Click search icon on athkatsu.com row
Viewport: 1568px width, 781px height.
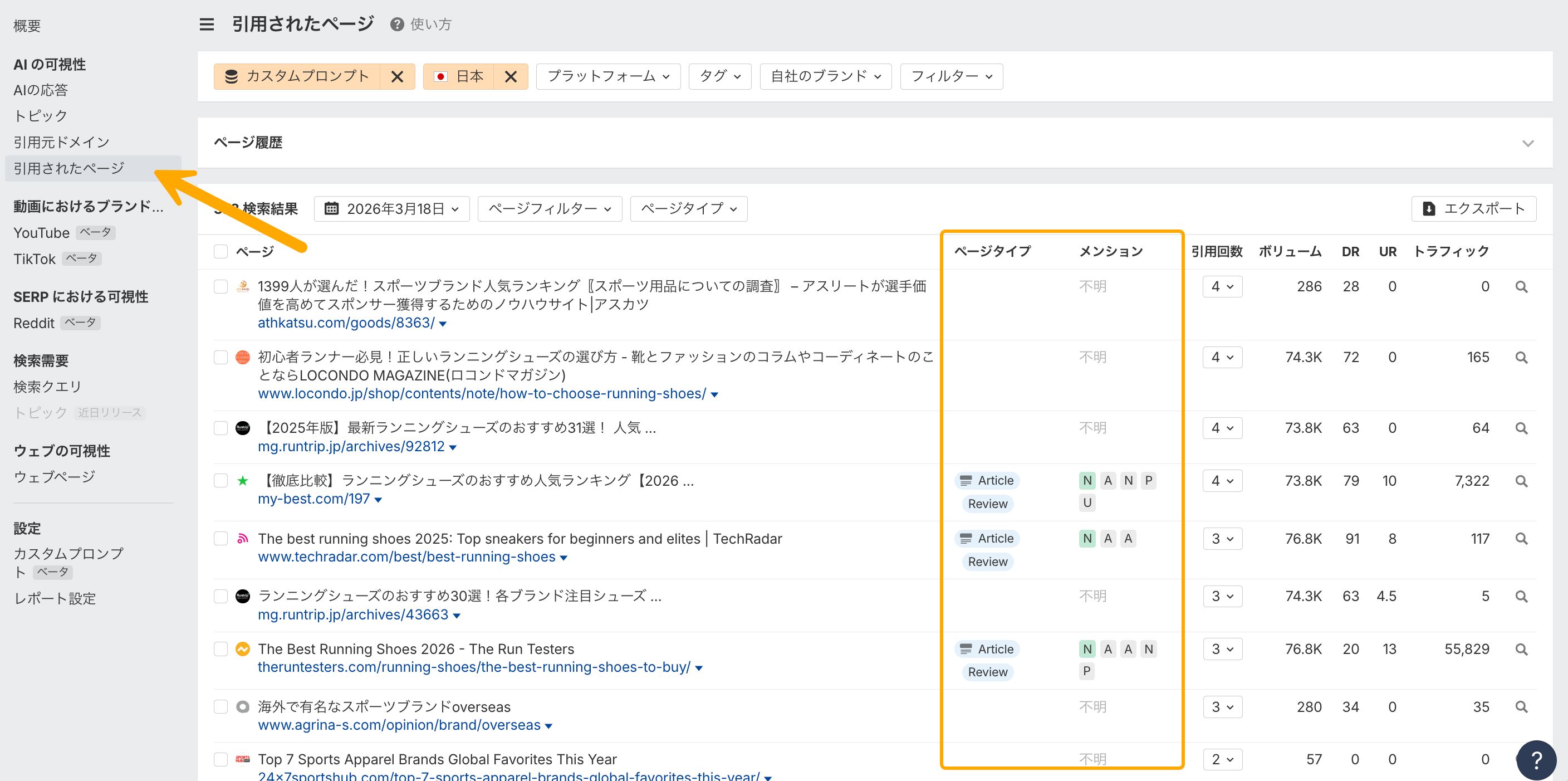coord(1521,287)
